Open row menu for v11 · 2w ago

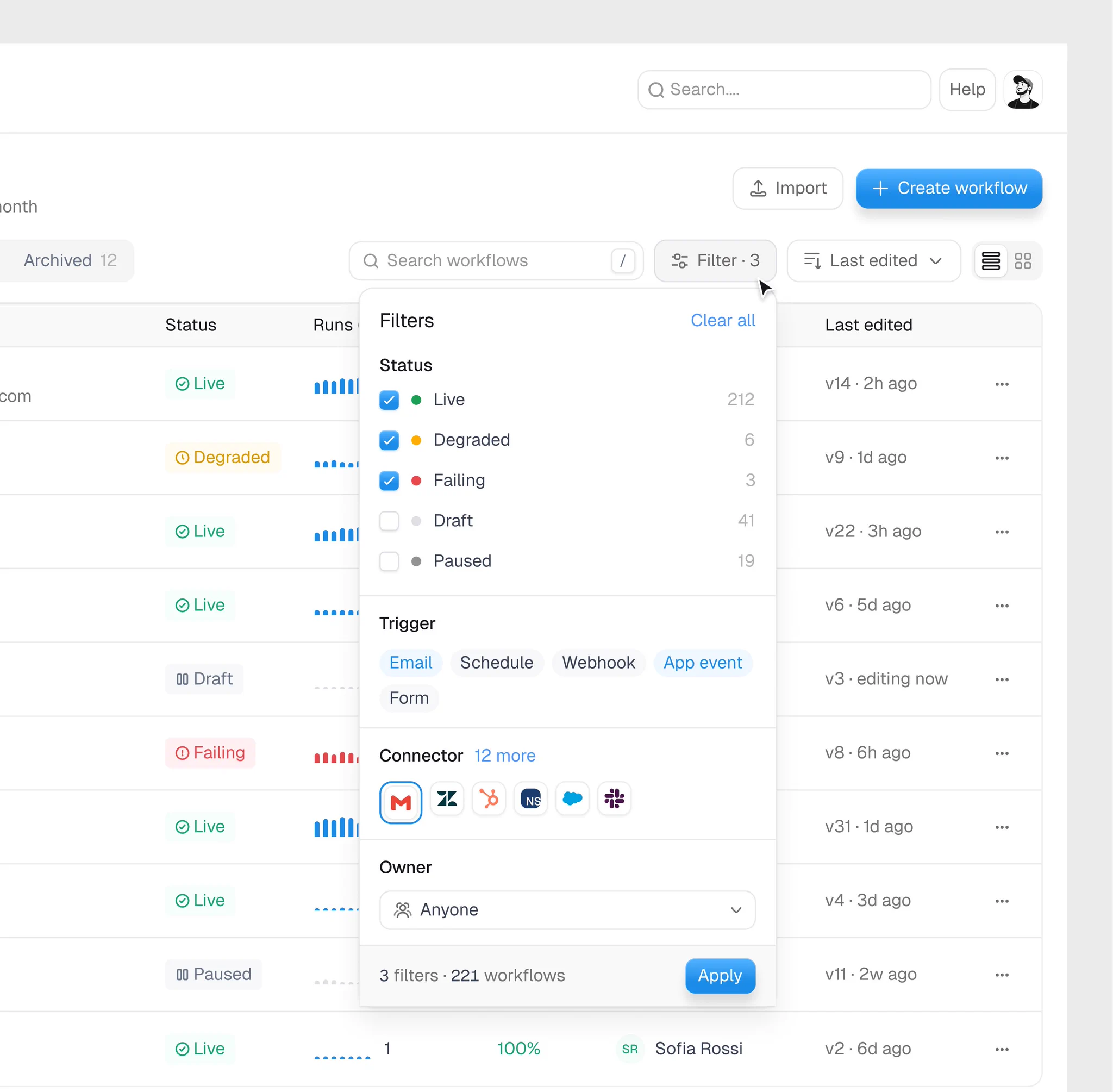pyautogui.click(x=1002, y=975)
